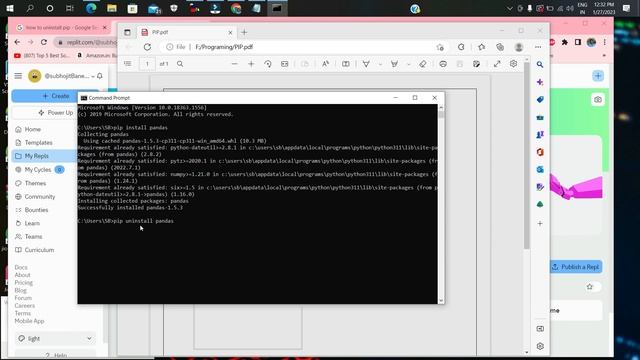Open a new tab in Edge
Screen dimensions: 640x360
(244, 32)
